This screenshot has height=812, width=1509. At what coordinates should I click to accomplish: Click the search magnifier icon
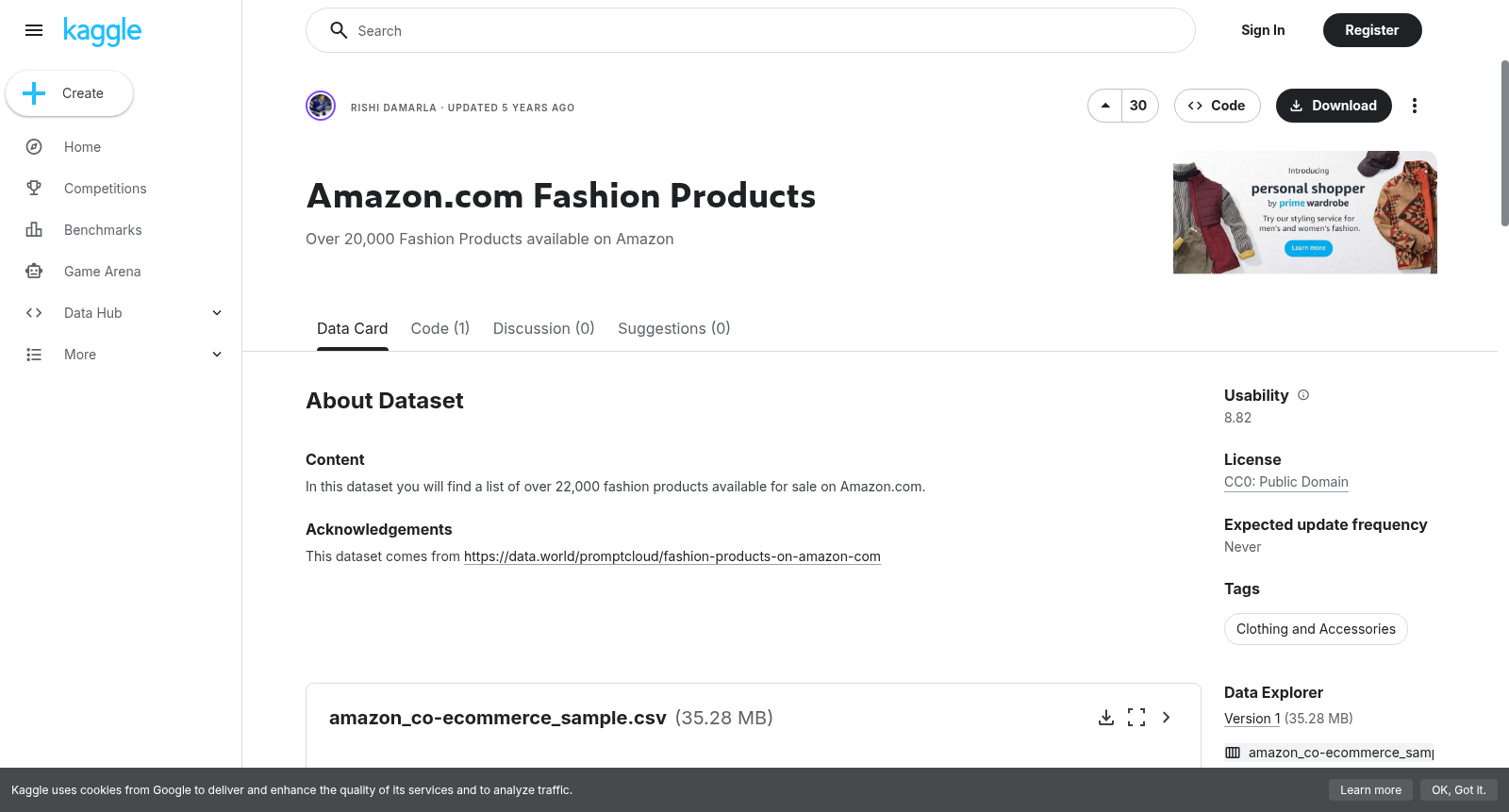click(339, 30)
